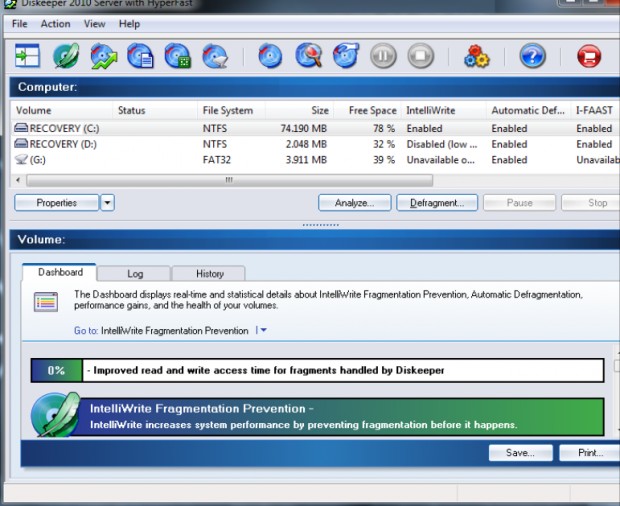This screenshot has height=506, width=620.
Task: Select the RECOVERY (C:) drive icon
Action: pyautogui.click(x=21, y=128)
